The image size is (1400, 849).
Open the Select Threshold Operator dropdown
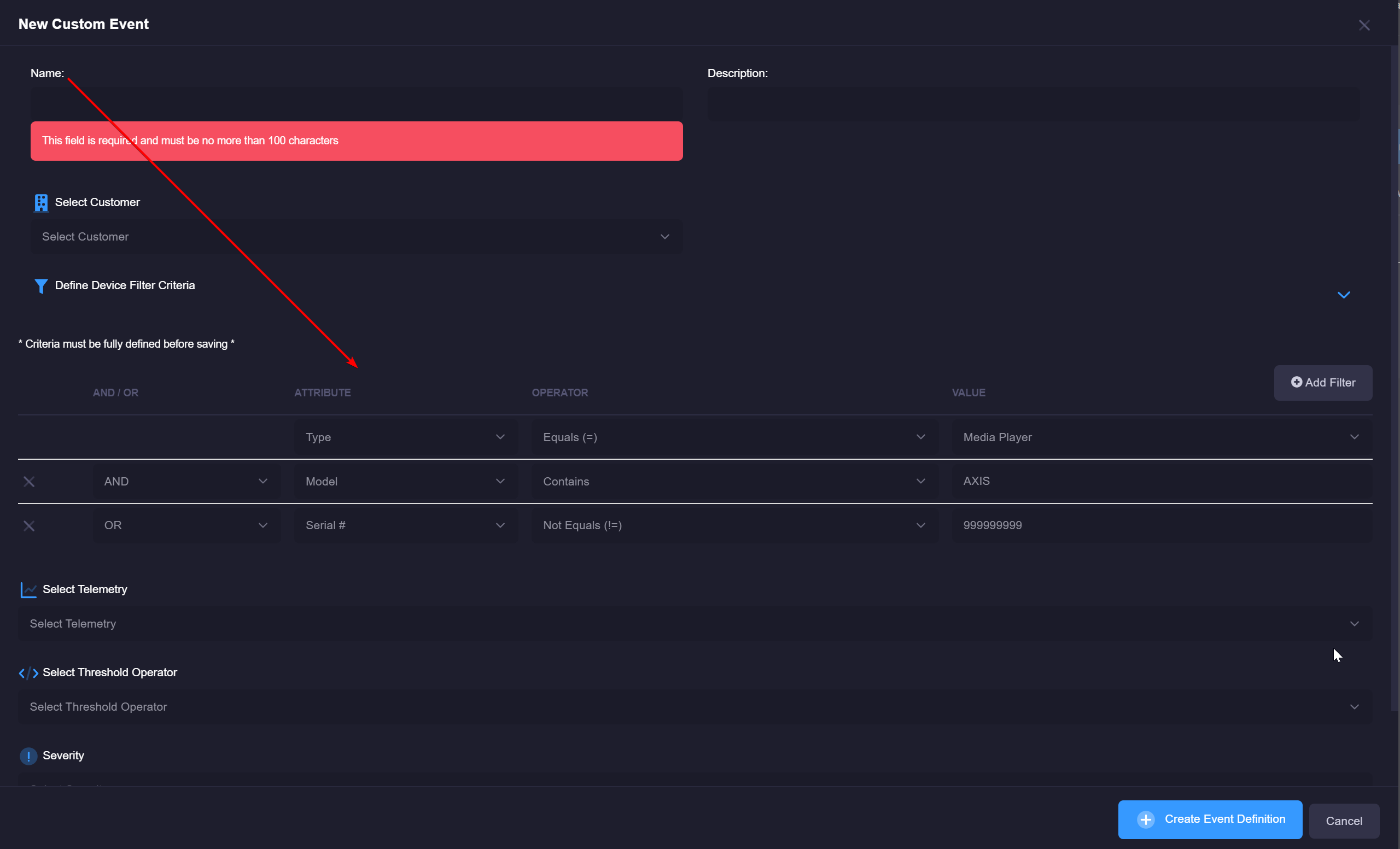695,707
